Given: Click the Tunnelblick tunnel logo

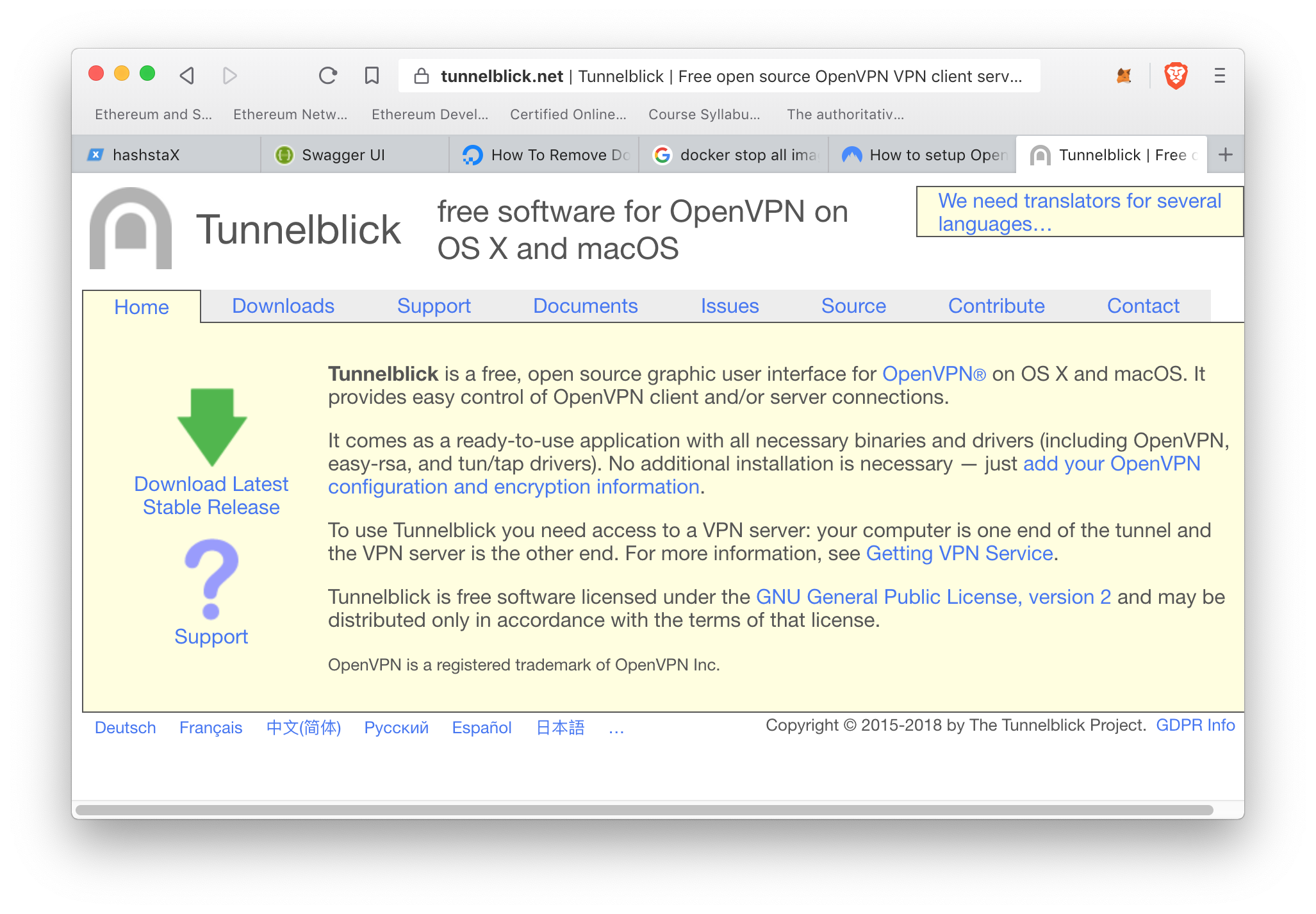Looking at the screenshot, I should click(x=131, y=229).
